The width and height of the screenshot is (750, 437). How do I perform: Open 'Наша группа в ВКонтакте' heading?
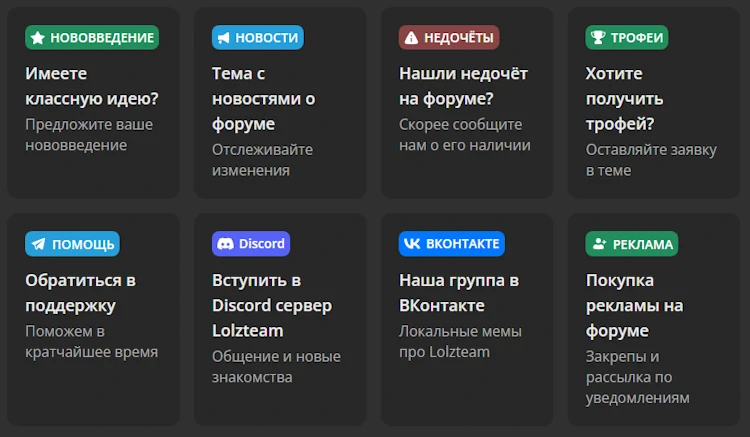tap(459, 293)
